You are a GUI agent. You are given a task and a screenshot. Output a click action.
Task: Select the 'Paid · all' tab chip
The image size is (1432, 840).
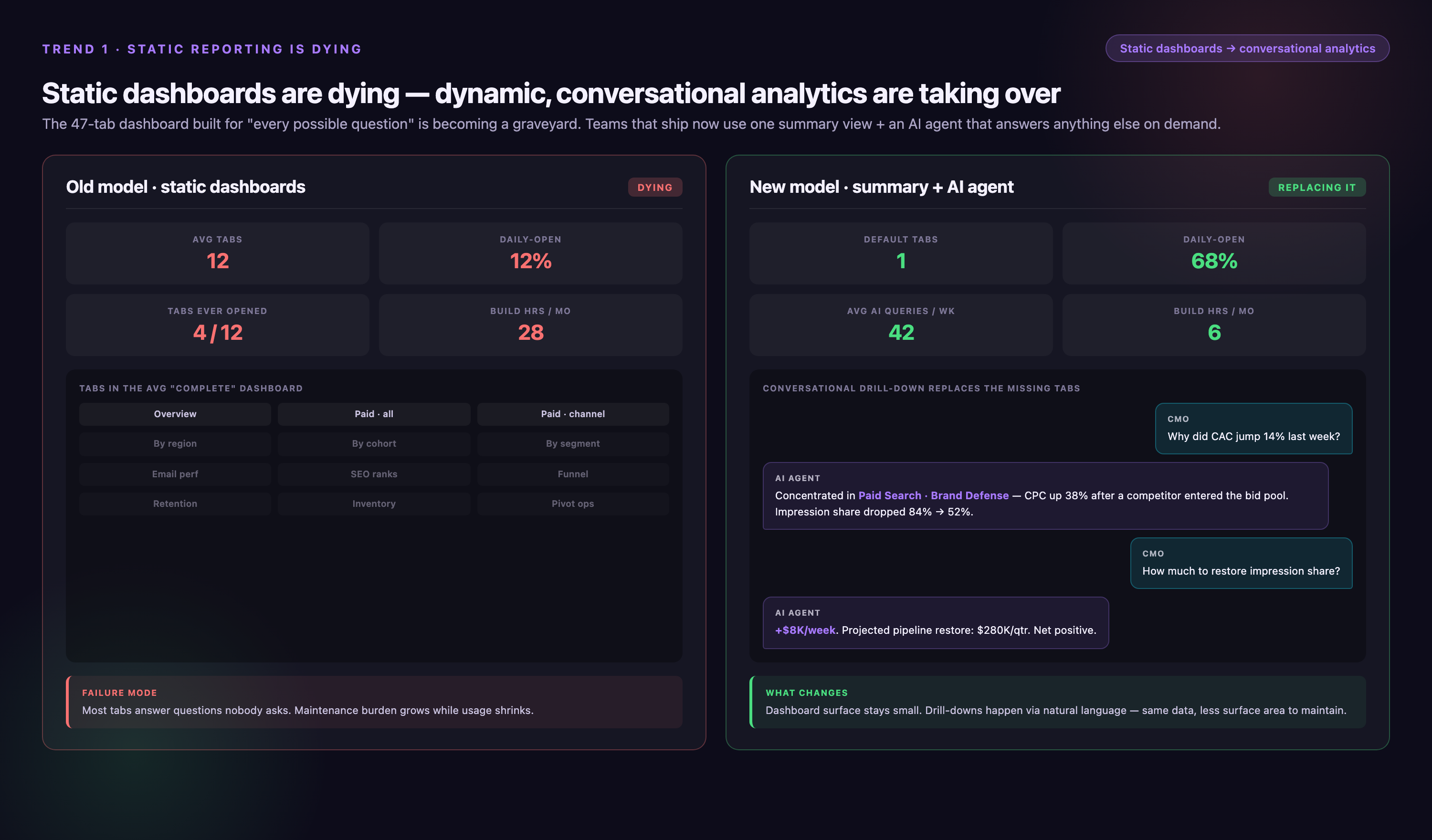coord(374,414)
